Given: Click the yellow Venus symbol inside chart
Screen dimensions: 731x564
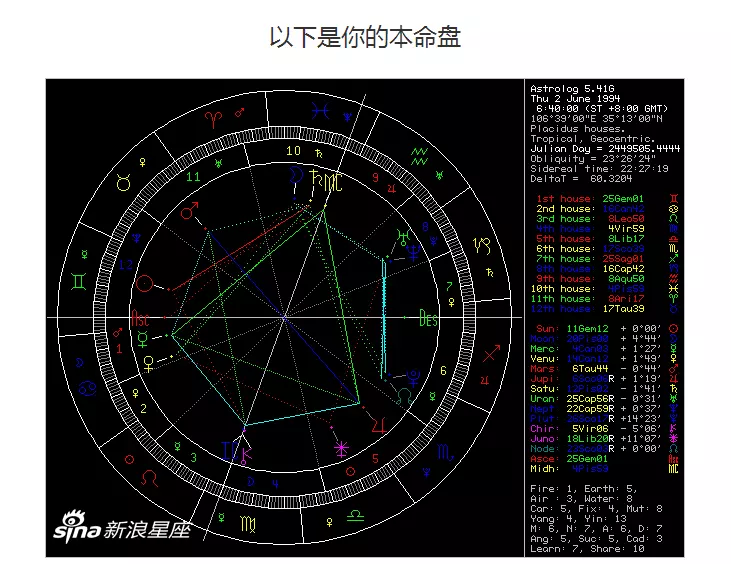Looking at the screenshot, I should [149, 364].
